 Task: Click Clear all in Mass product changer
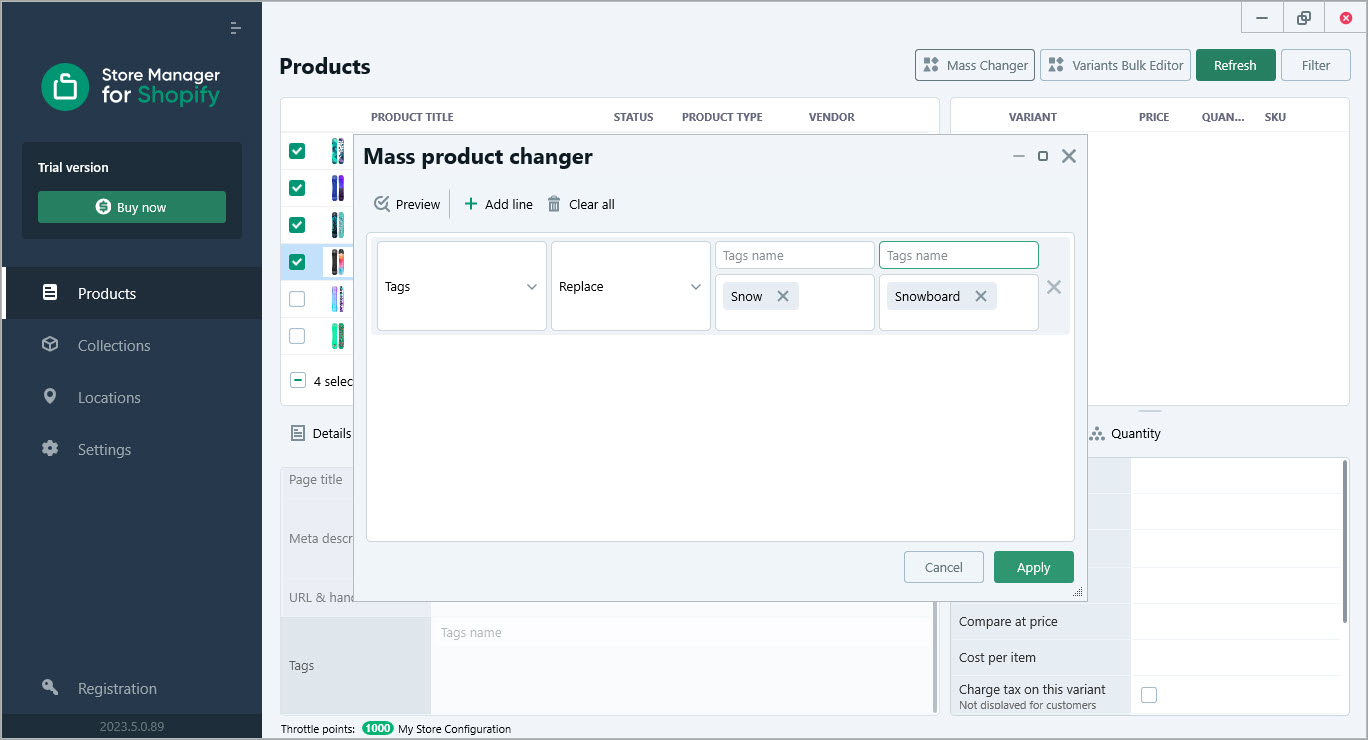click(x=581, y=204)
